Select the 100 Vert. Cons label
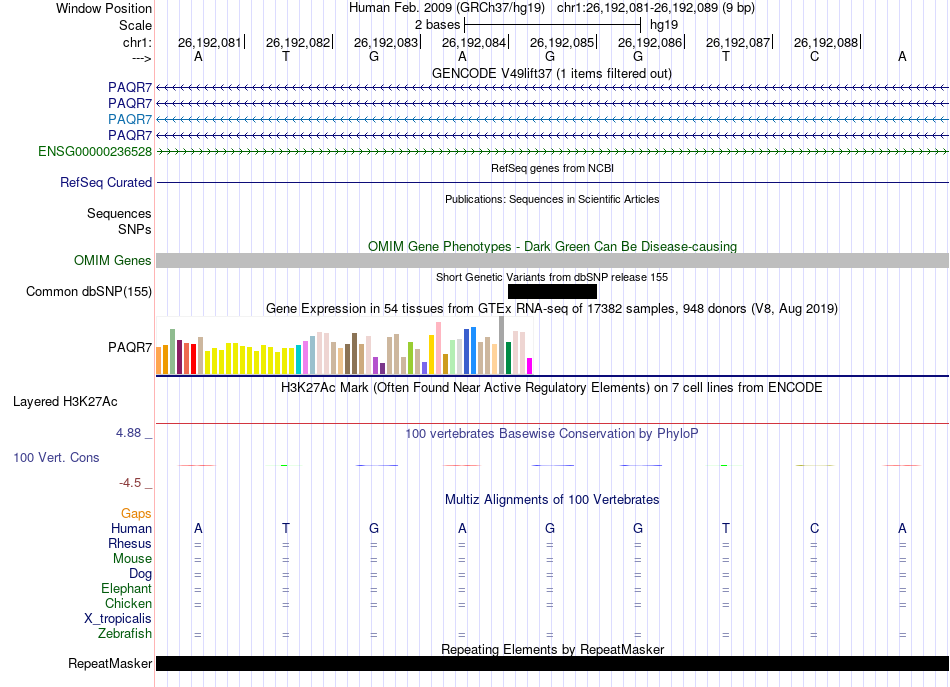 click(x=56, y=457)
